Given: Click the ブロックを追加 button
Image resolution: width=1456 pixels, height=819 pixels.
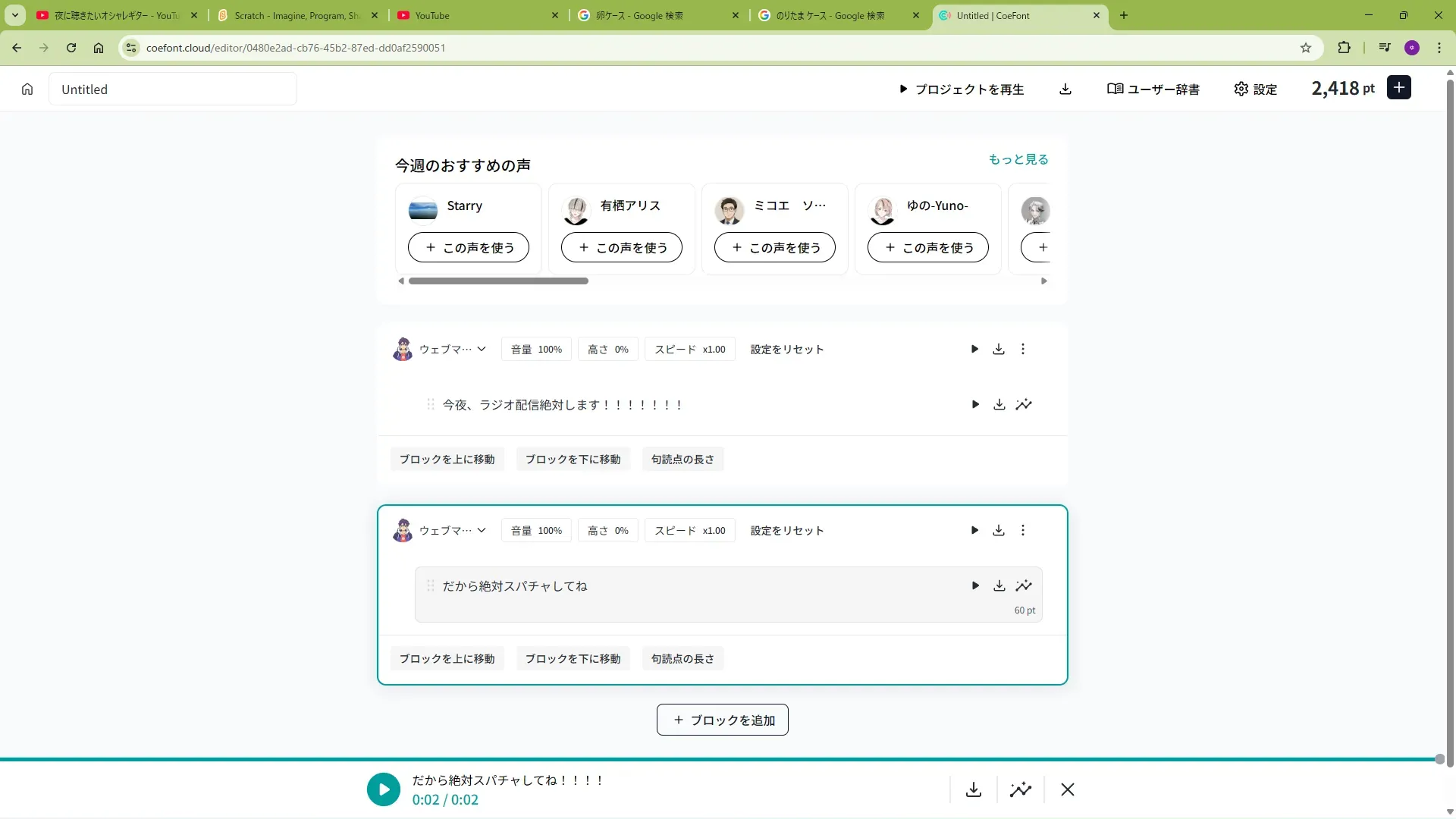Looking at the screenshot, I should [722, 720].
